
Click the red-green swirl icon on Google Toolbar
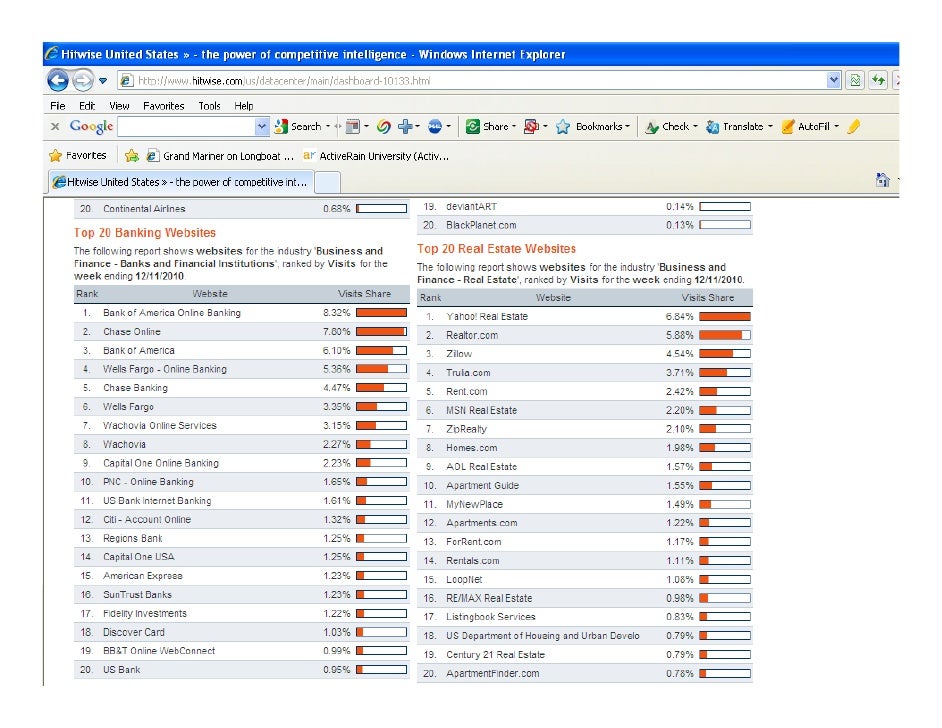384,126
